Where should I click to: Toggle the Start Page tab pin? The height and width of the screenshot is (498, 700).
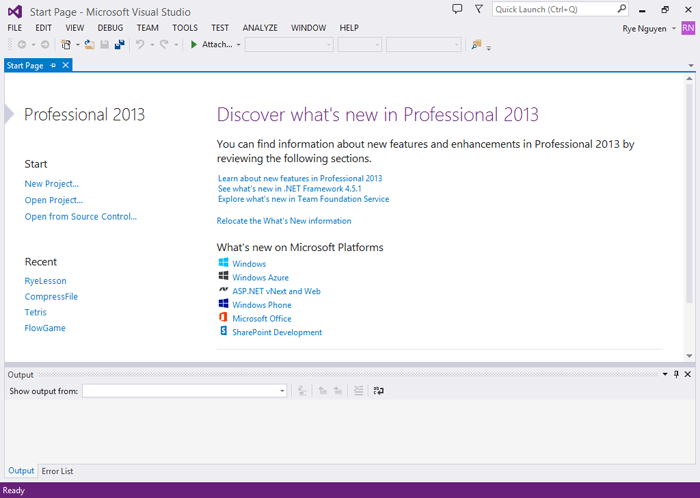[53, 66]
